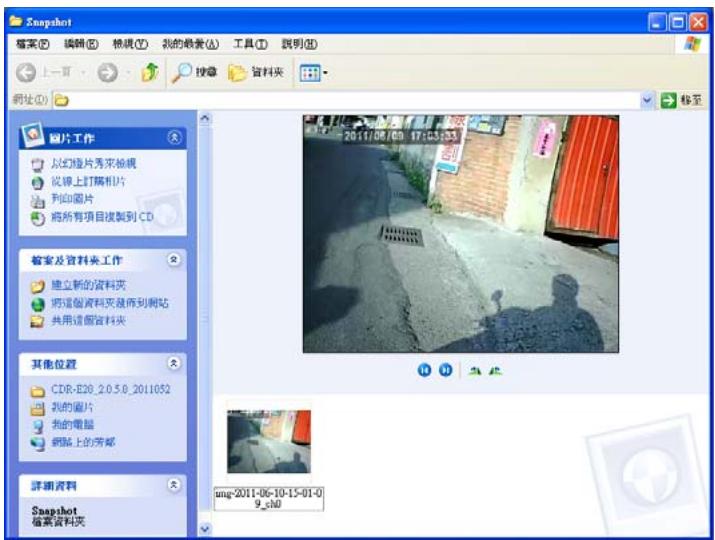The width and height of the screenshot is (715, 540).
Task: Click the share folder icon
Action: [x=37, y=322]
